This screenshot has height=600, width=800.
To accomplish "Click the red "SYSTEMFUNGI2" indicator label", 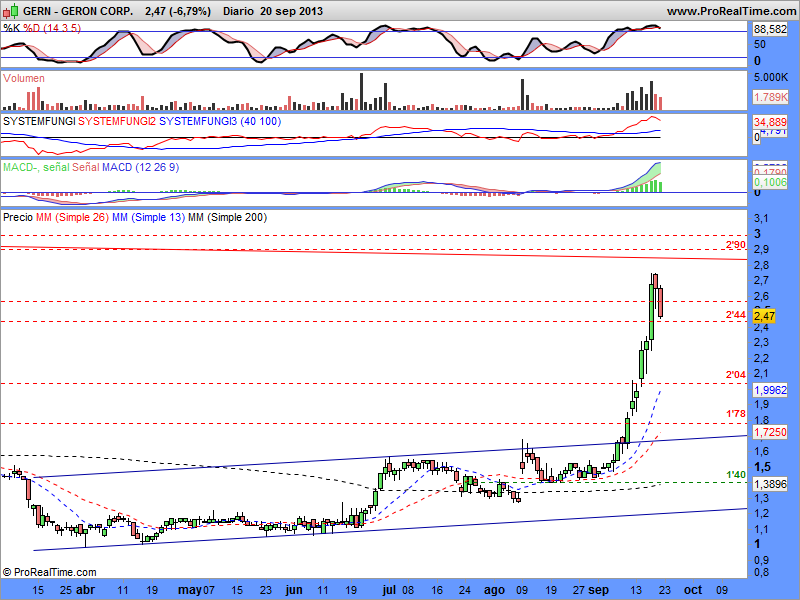I will pos(117,121).
